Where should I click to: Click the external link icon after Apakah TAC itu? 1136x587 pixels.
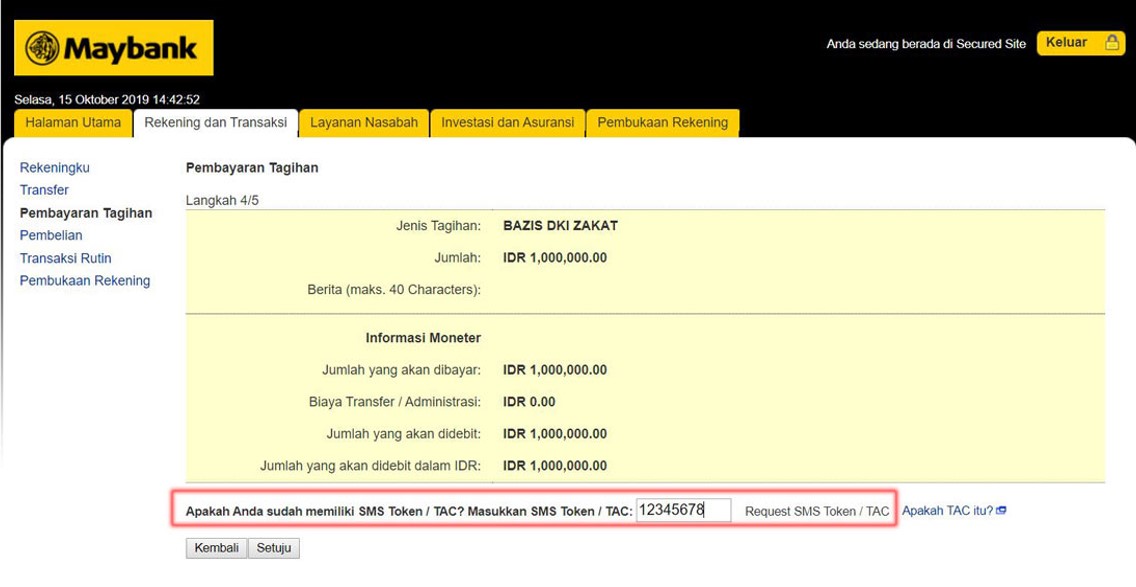click(x=1001, y=510)
